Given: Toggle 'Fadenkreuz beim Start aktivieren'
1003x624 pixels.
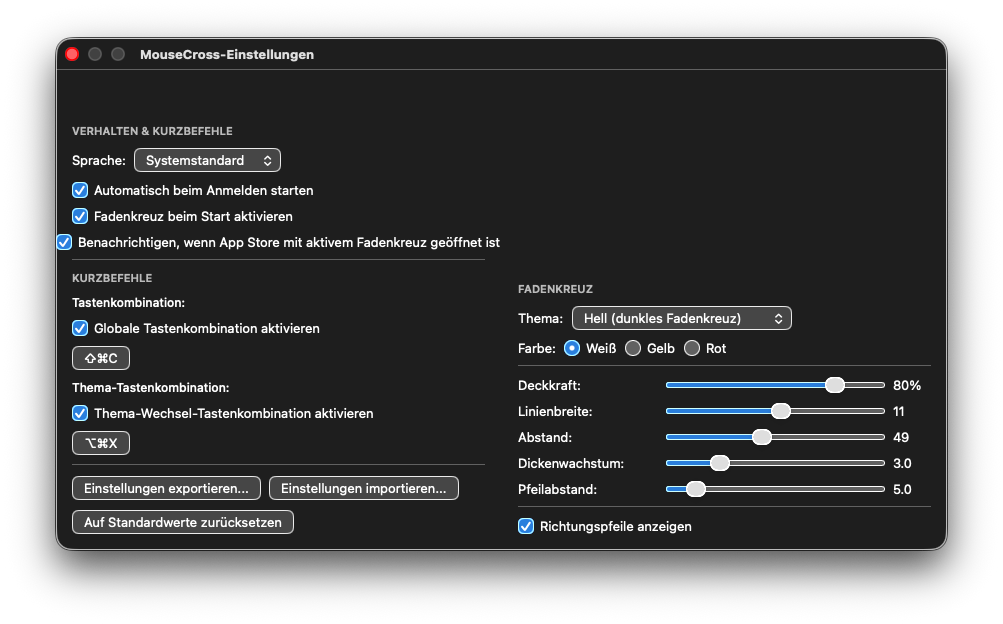Looking at the screenshot, I should pyautogui.click(x=79, y=216).
